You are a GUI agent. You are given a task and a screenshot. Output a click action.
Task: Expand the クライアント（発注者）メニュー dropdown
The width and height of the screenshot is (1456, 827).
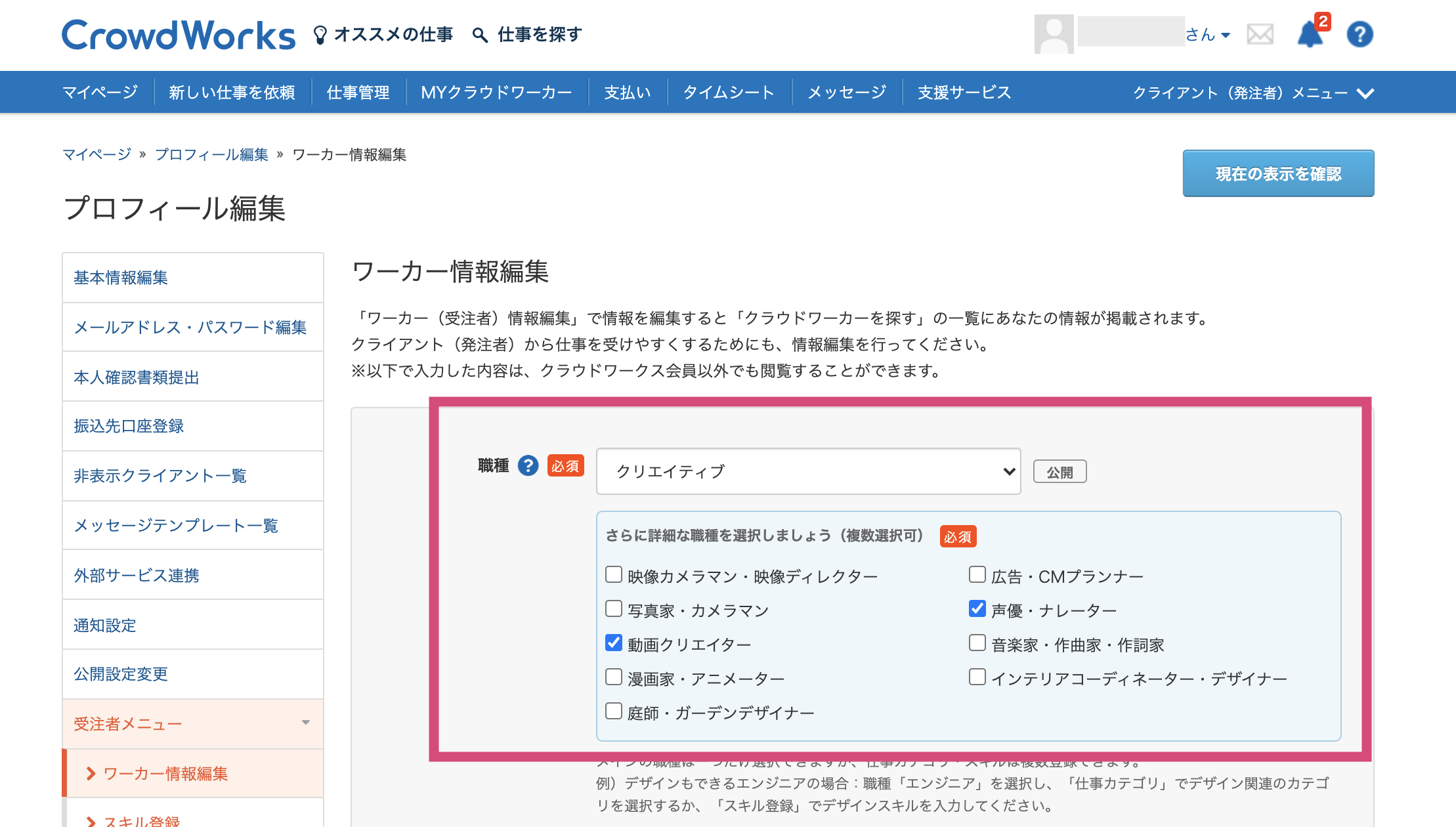coord(1253,93)
